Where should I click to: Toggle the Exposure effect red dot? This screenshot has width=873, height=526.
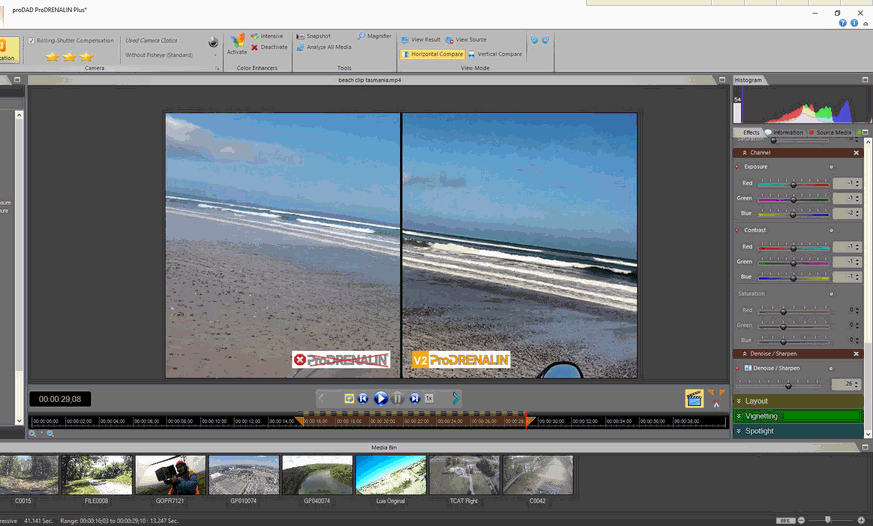click(737, 167)
